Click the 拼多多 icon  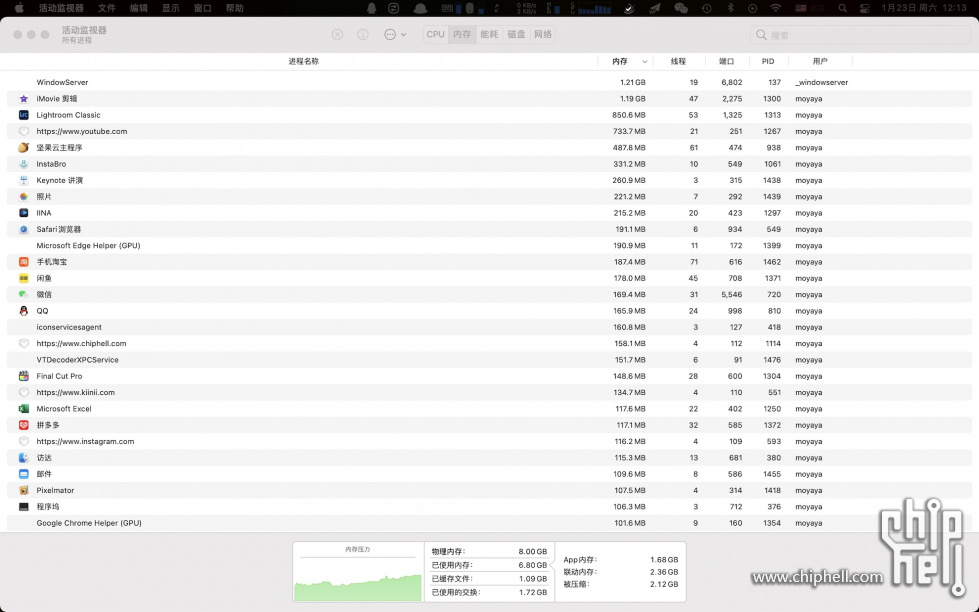point(24,425)
